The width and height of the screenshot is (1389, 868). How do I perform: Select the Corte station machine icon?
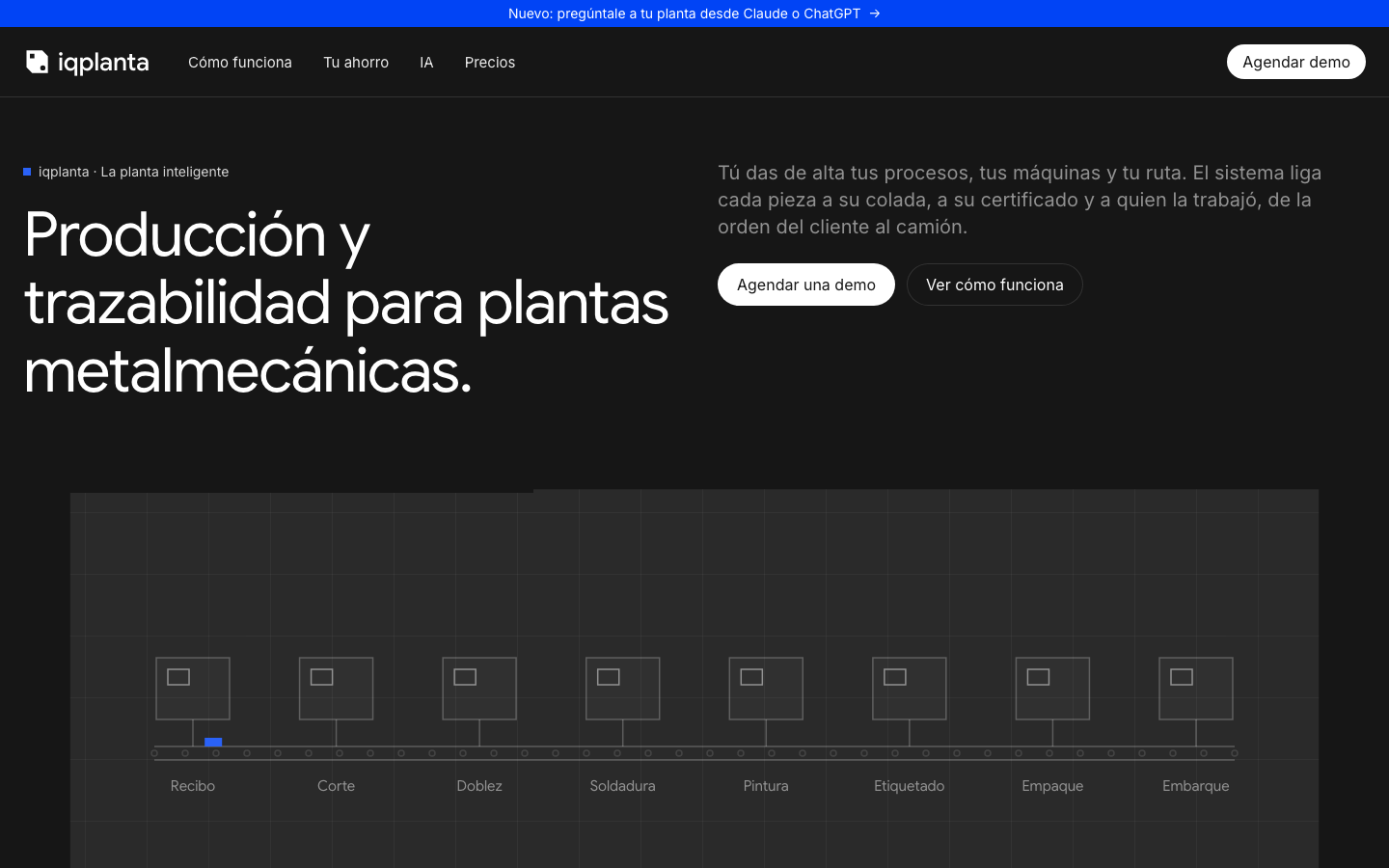[x=336, y=689]
